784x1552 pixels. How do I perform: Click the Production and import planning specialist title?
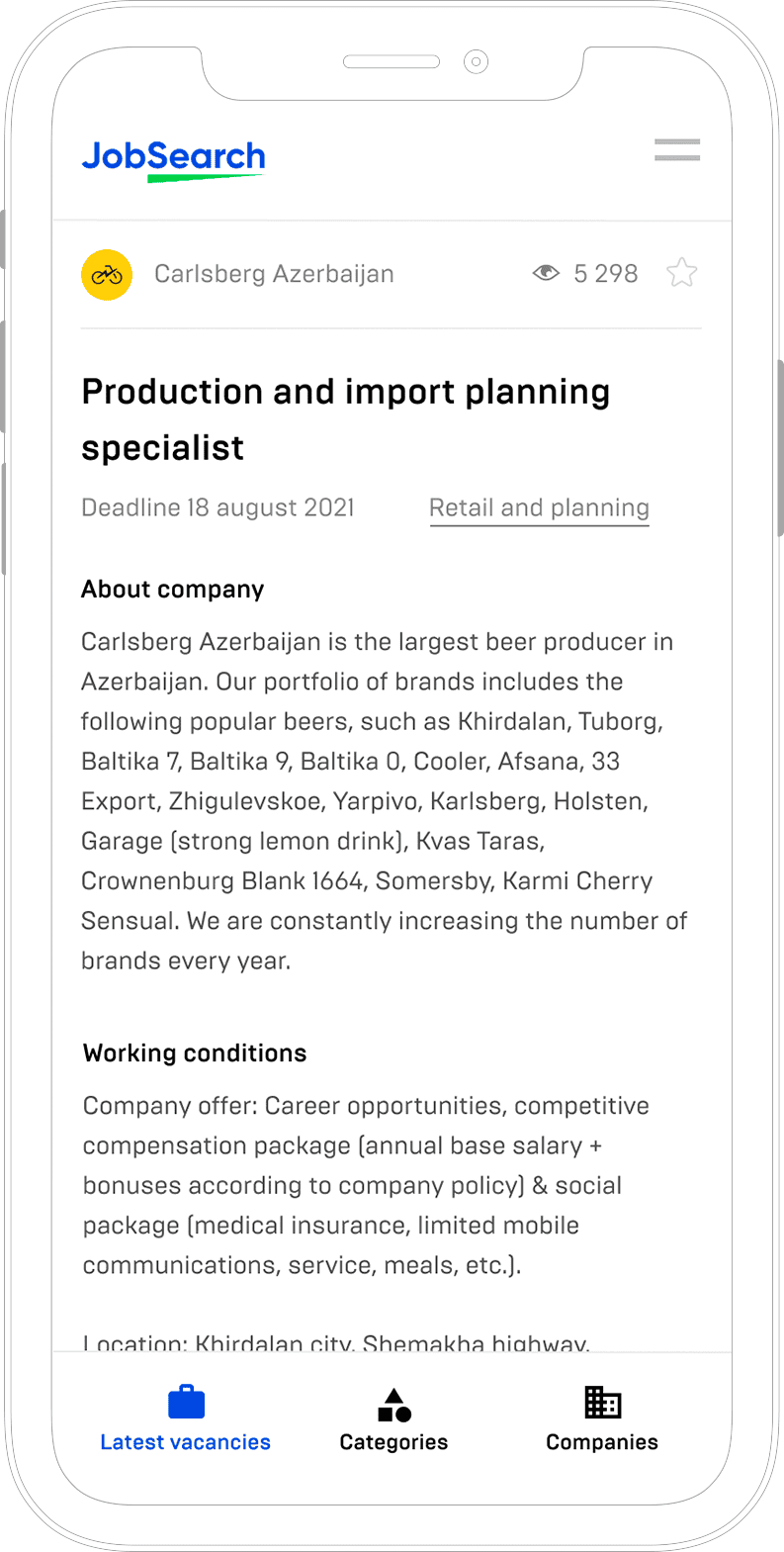point(346,419)
